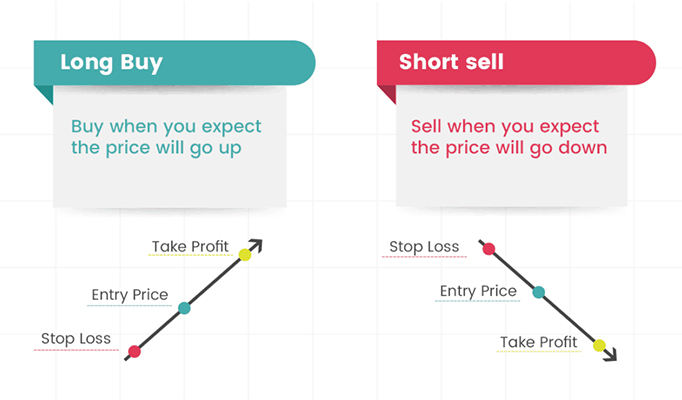This screenshot has height=400, width=682.
Task: Select the yellow Take Profit dot under Long Buy
Action: tap(245, 255)
